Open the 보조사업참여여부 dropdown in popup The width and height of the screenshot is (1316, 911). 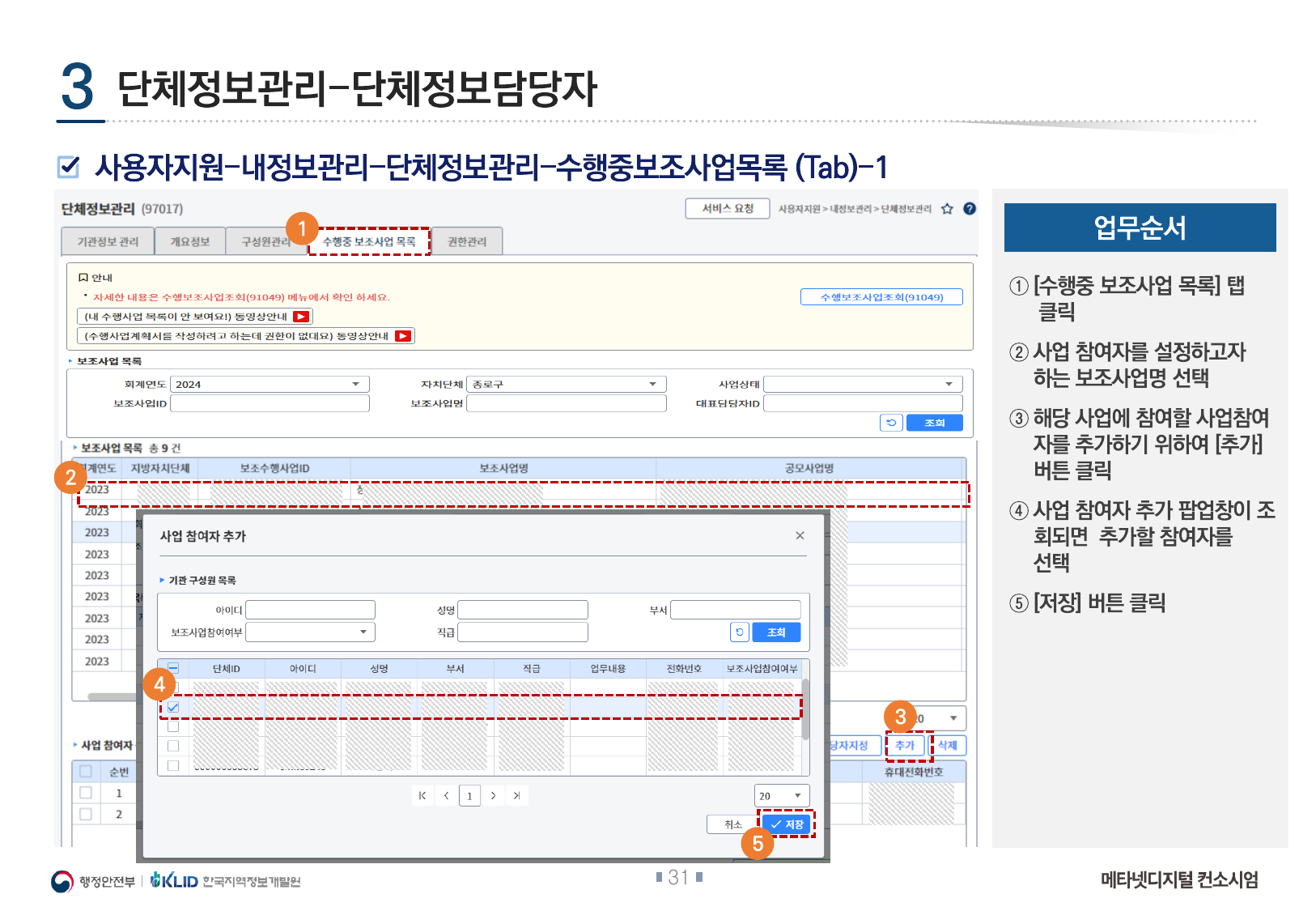tap(363, 632)
